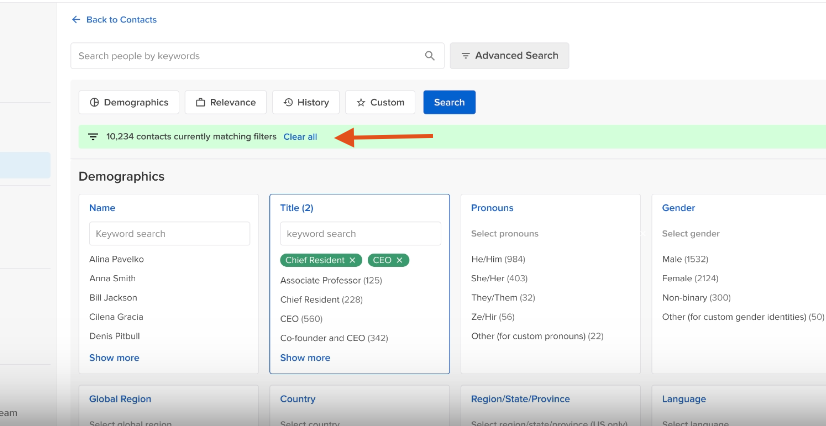Click the blue Search button

[449, 102]
